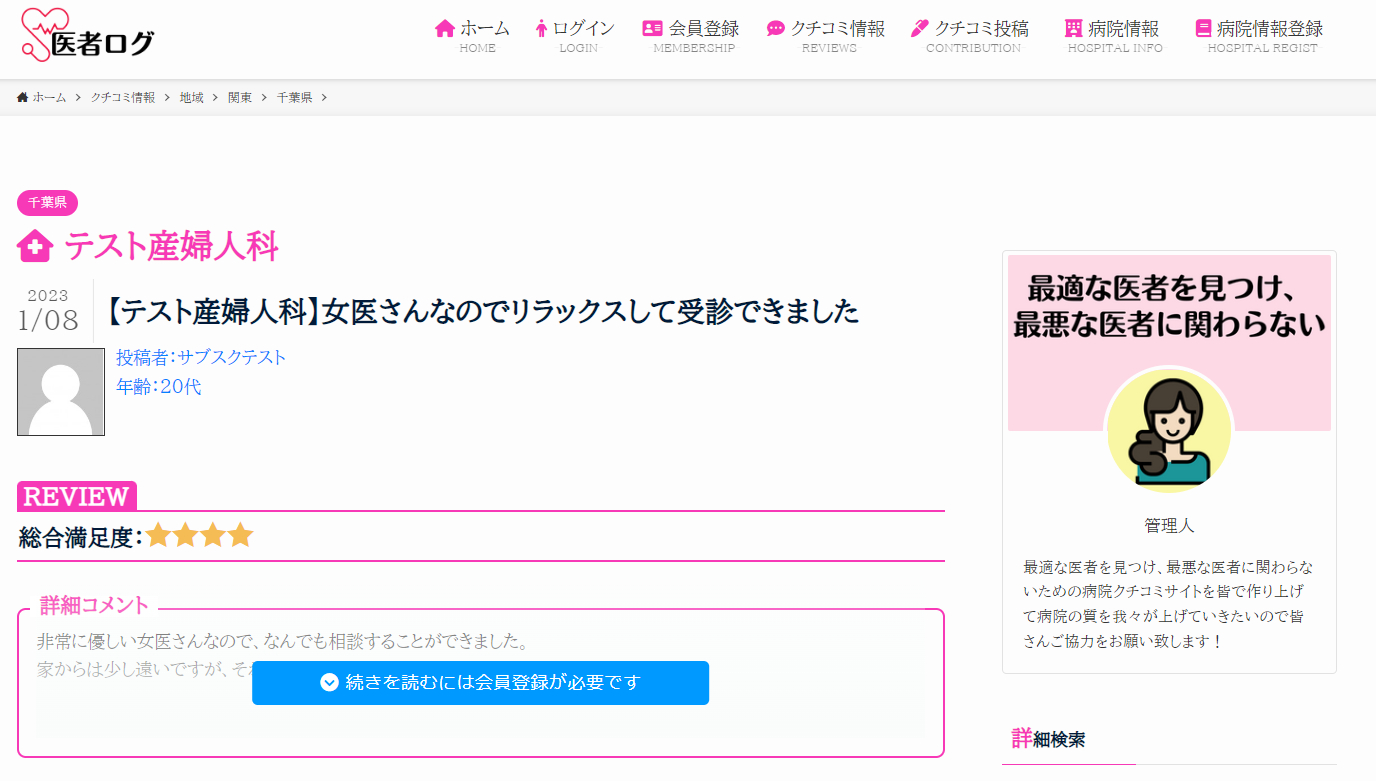
Task: Go to 関東 in the breadcrumb
Action: point(240,97)
